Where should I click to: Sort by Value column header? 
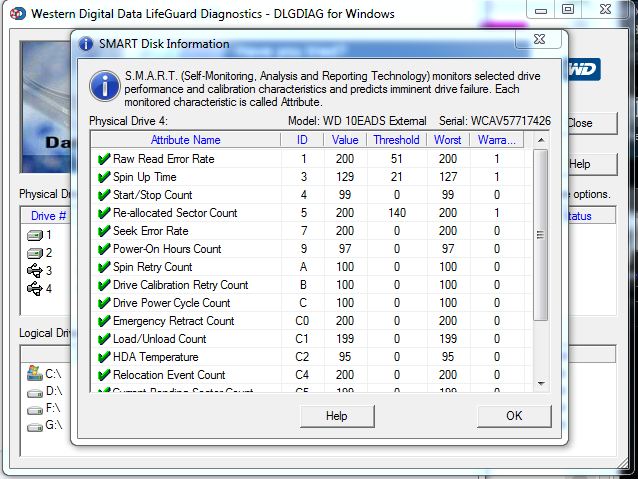tap(345, 140)
